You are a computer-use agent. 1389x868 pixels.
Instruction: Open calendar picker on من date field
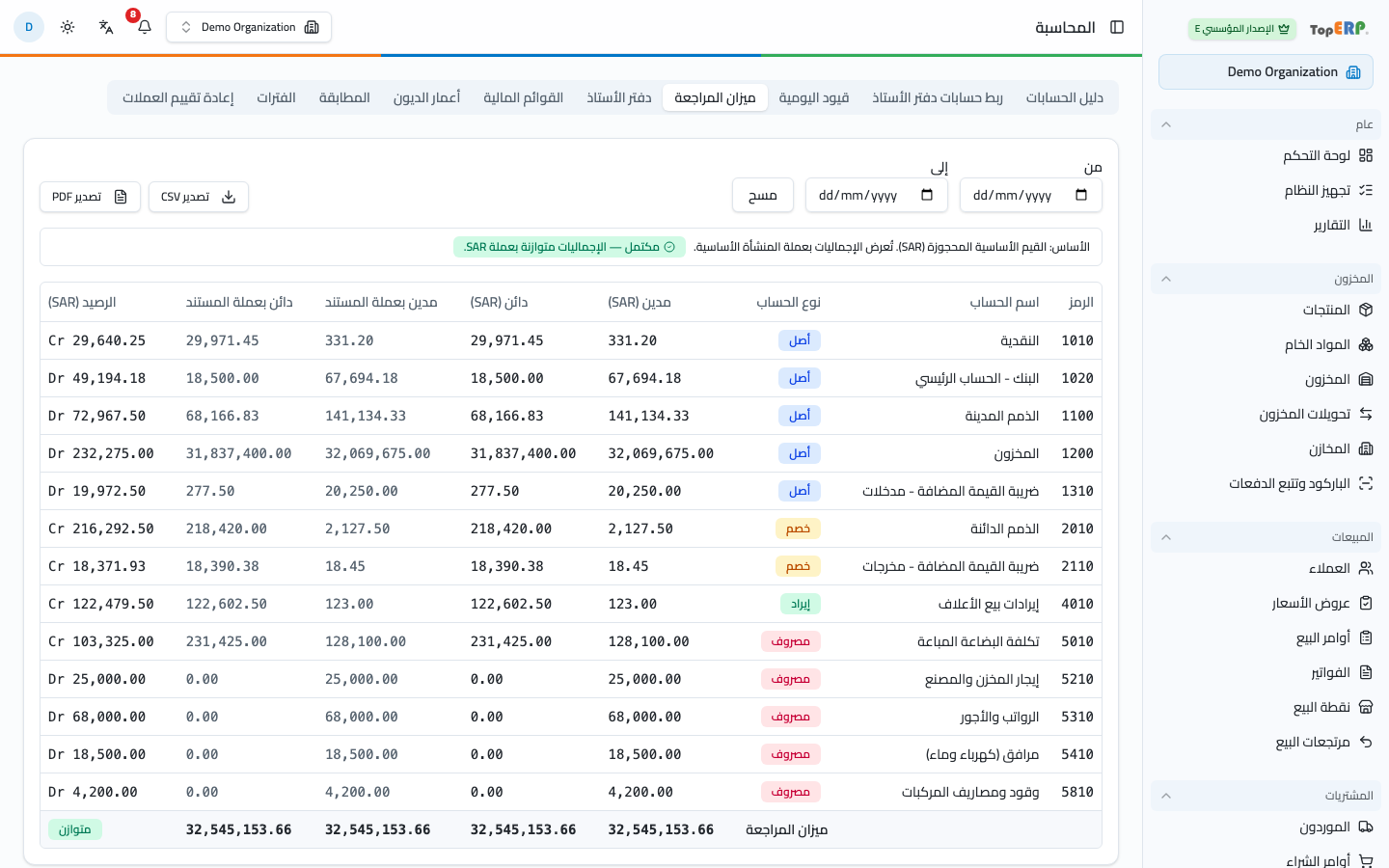(1081, 195)
